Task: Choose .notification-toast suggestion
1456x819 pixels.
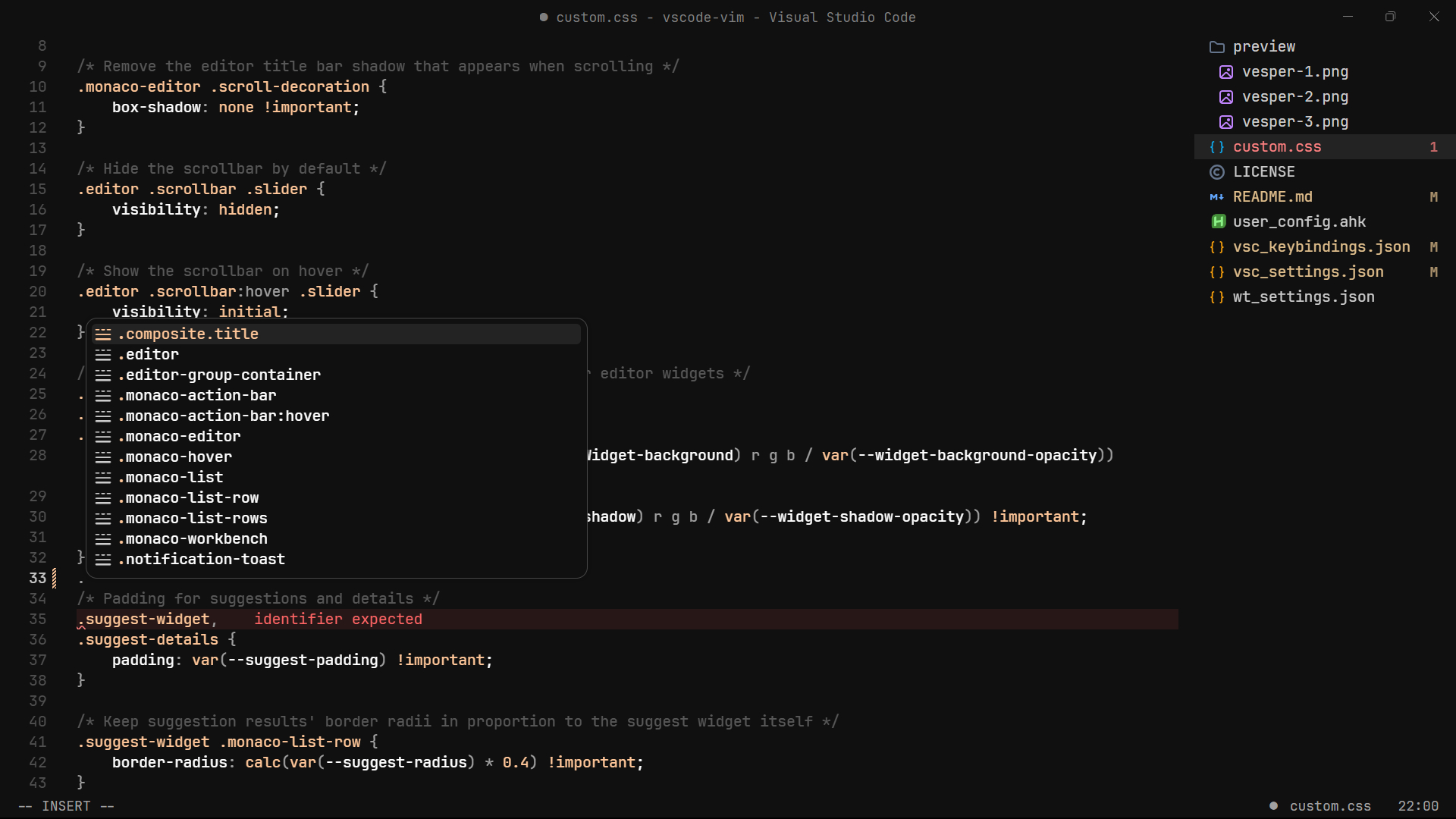Action: click(x=336, y=560)
